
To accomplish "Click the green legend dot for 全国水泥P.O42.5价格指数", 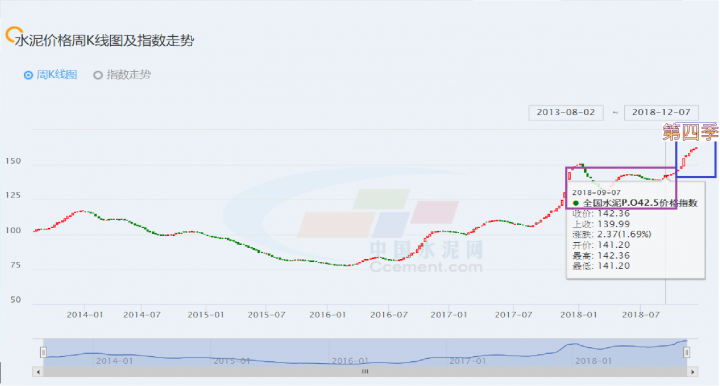I will (x=576, y=203).
